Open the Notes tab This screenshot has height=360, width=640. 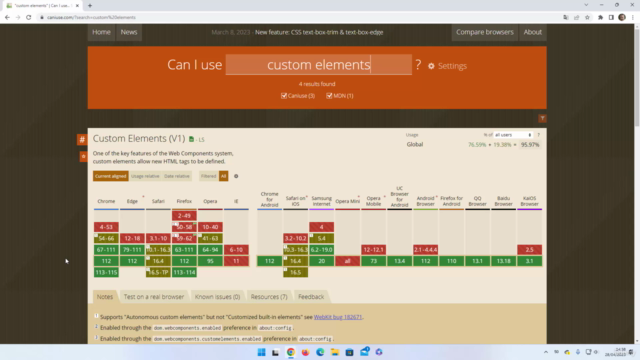105,297
